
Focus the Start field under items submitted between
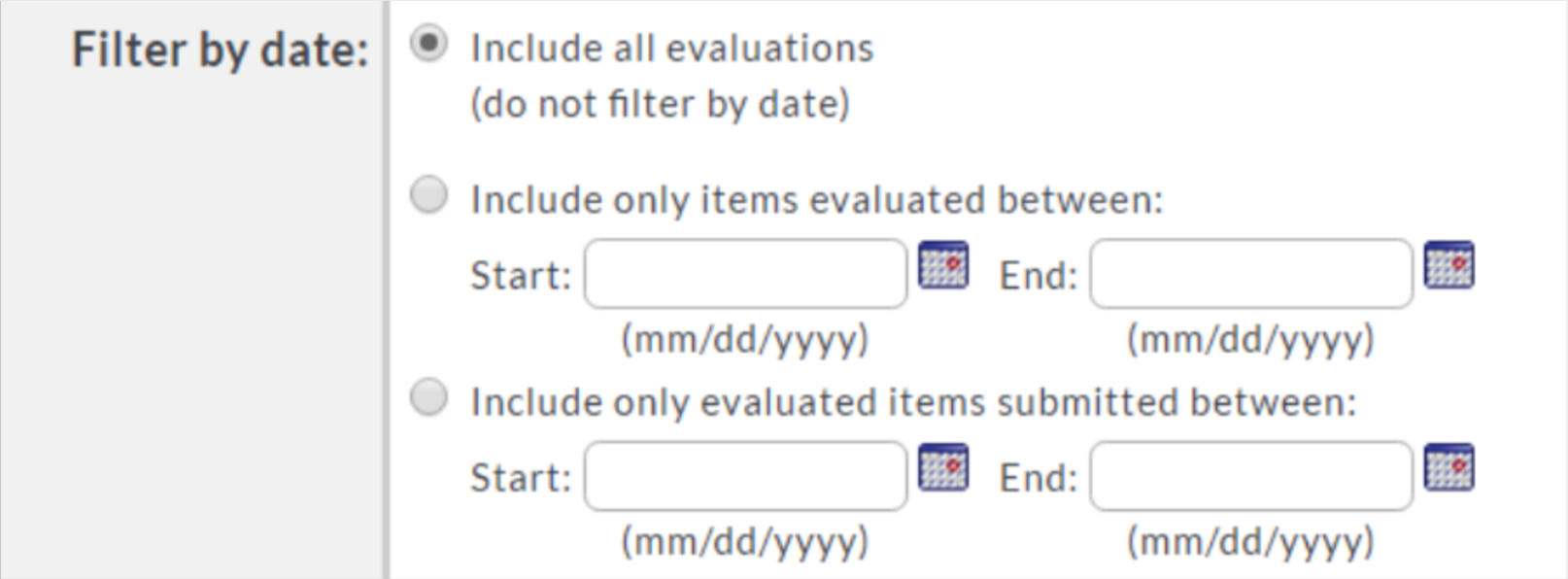[745, 476]
